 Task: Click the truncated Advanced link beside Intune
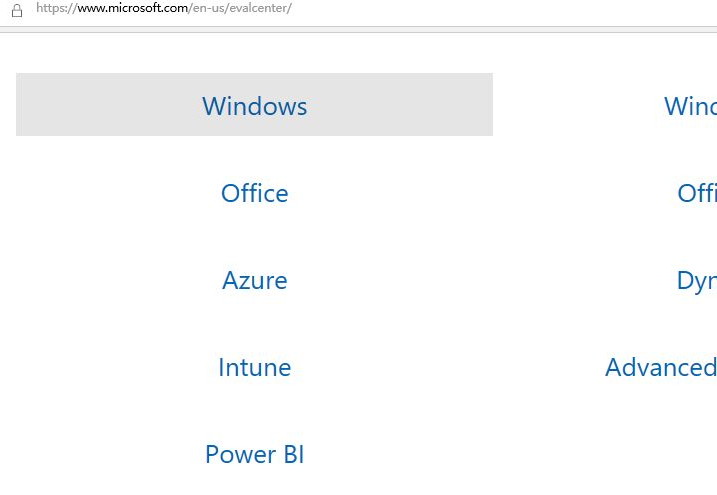pos(661,367)
